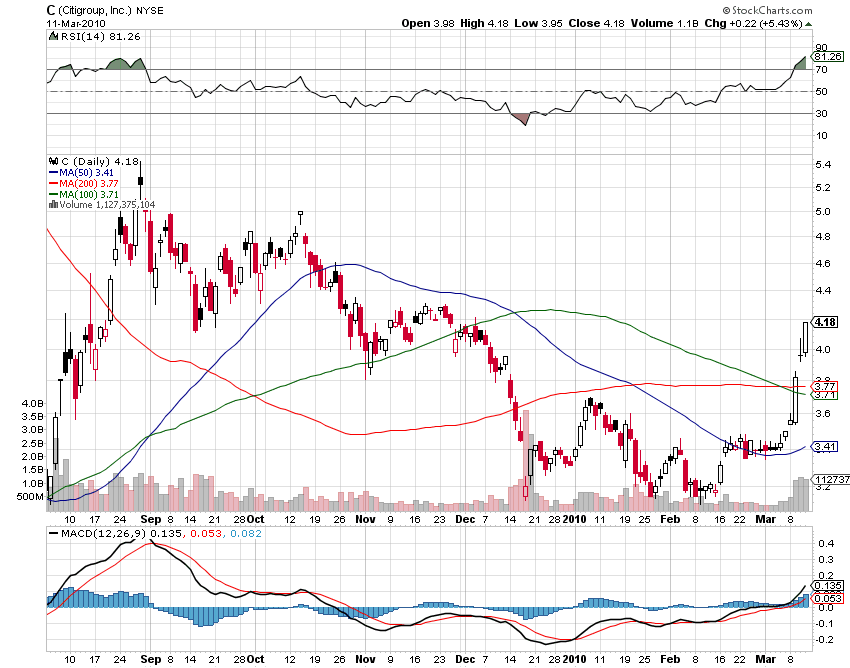Open the StockCharts.com copyright link
Image resolution: width=850 pixels, height=668 pixels.
(x=767, y=10)
